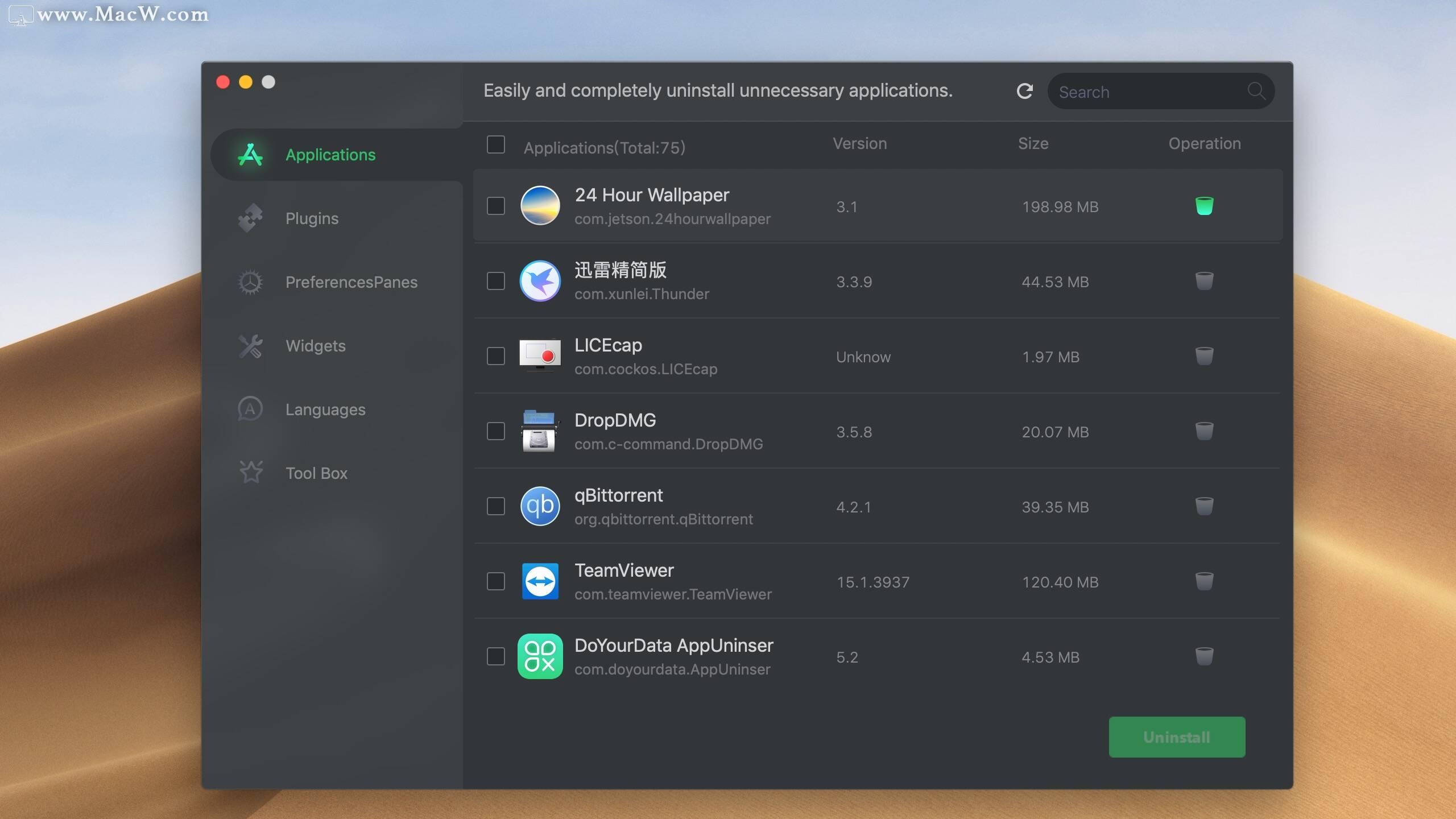Click the refresh/reload icon
The height and width of the screenshot is (819, 1456).
(1025, 91)
